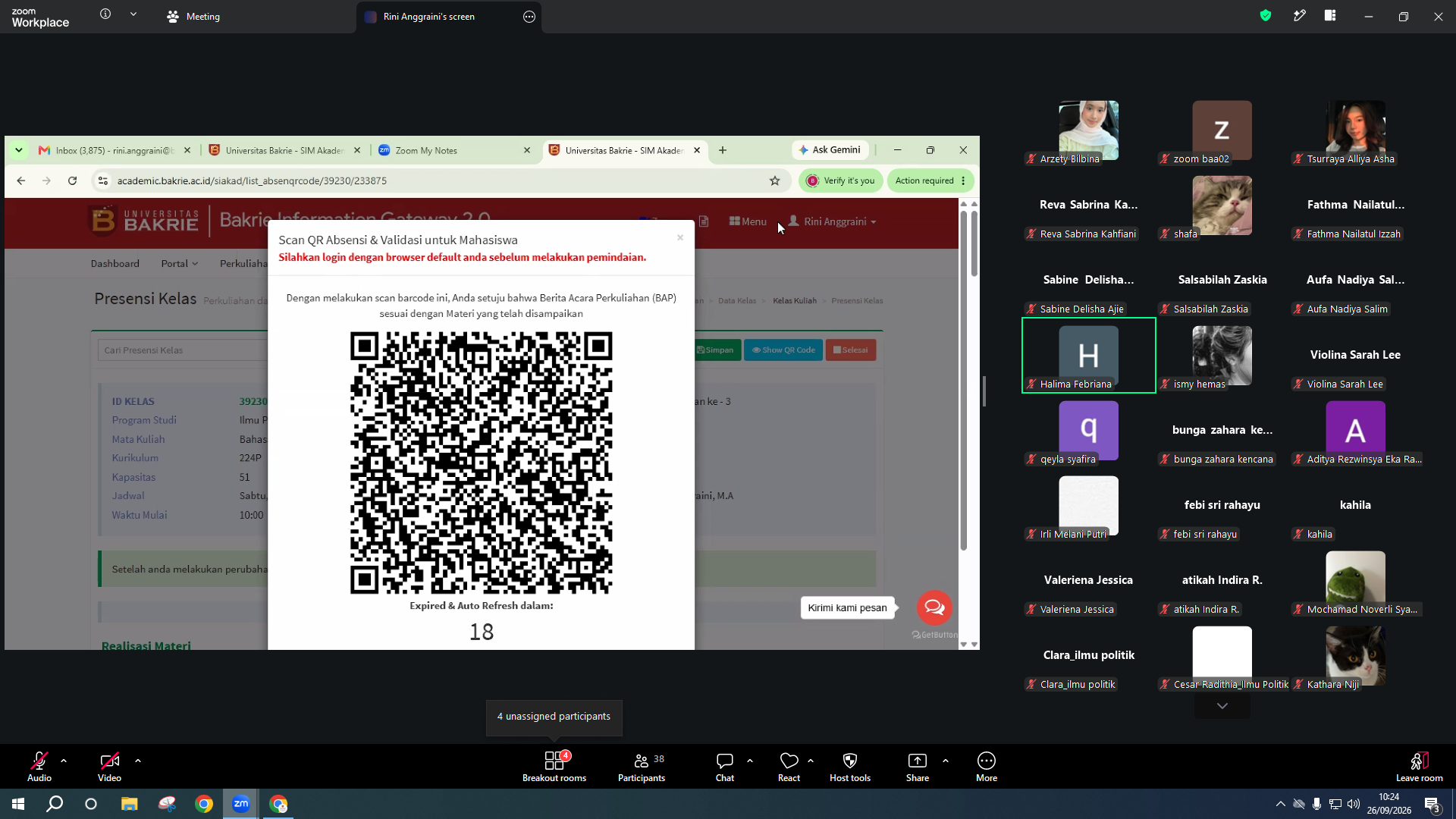Image resolution: width=1456 pixels, height=819 pixels.
Task: Open the React emoji menu
Action: point(789,766)
